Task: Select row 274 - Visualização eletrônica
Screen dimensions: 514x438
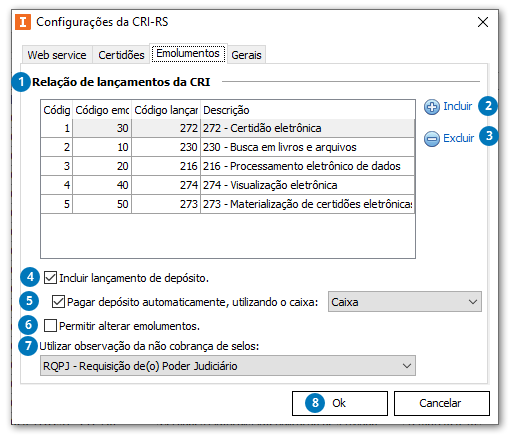Action: click(228, 185)
